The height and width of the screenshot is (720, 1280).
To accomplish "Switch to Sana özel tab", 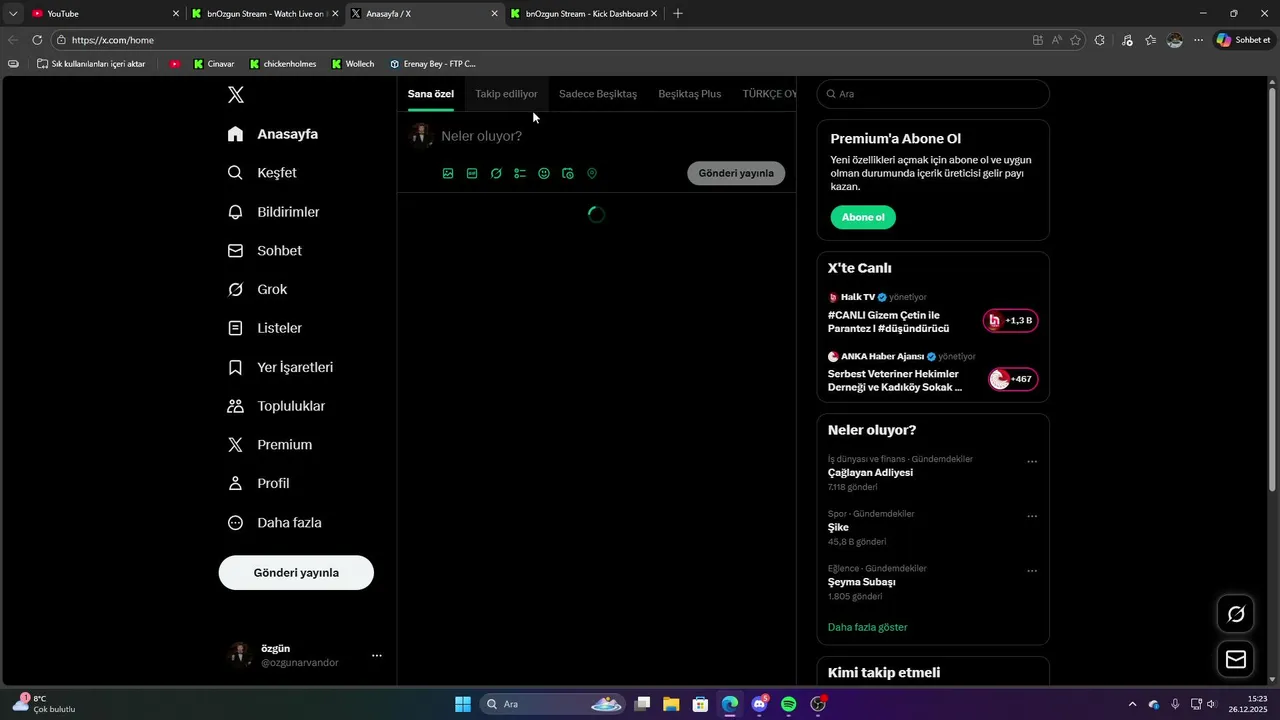I will pyautogui.click(x=431, y=94).
